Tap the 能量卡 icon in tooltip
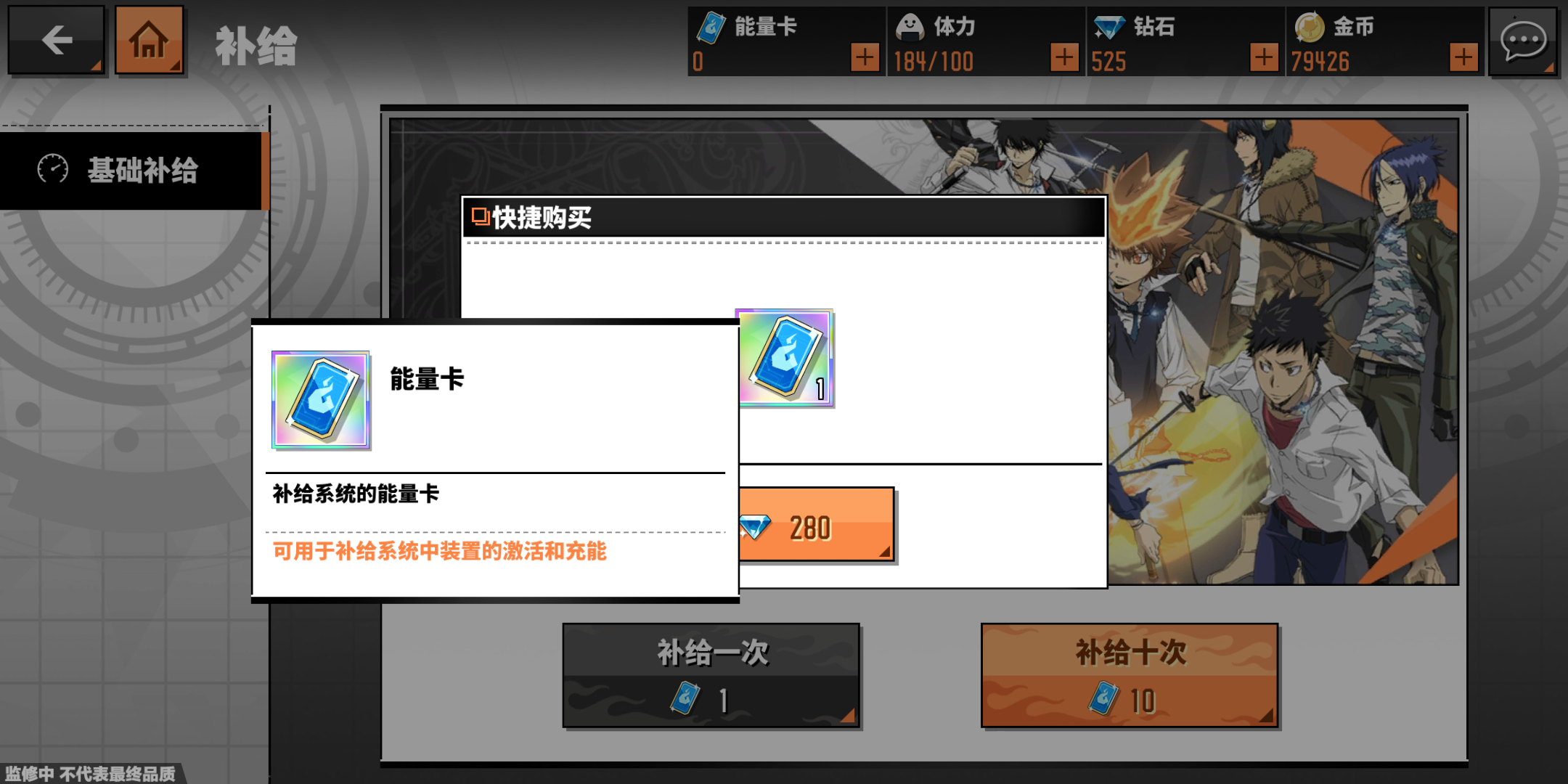Screen dimensions: 1568x784 point(321,400)
